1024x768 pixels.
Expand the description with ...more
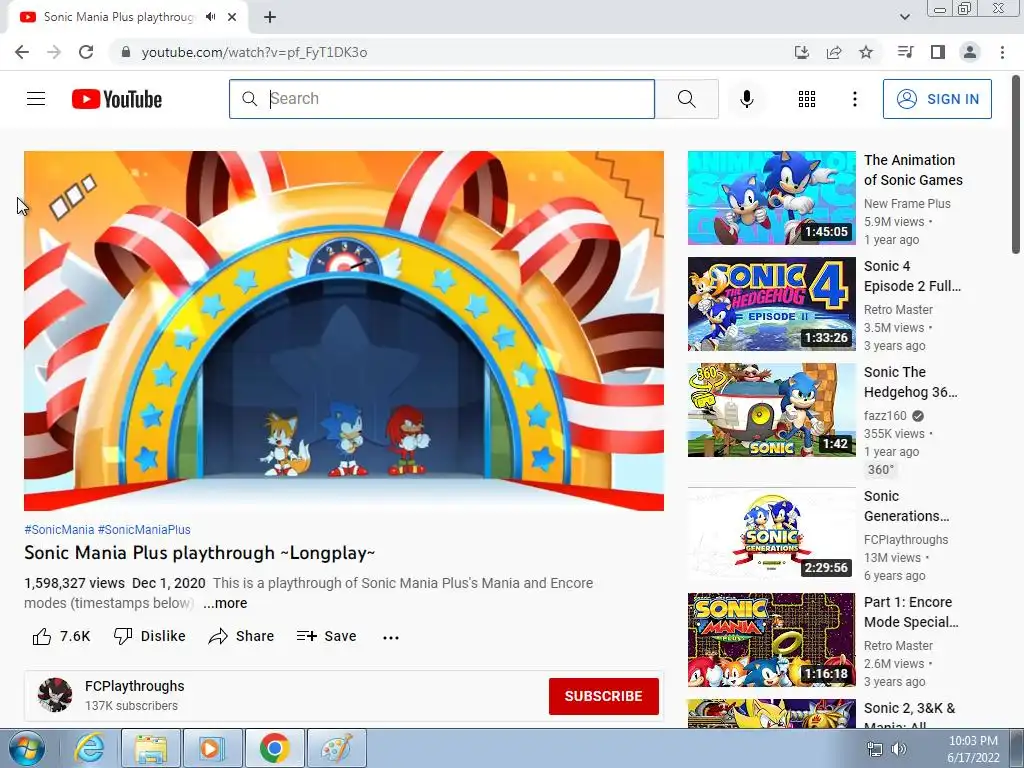point(225,603)
